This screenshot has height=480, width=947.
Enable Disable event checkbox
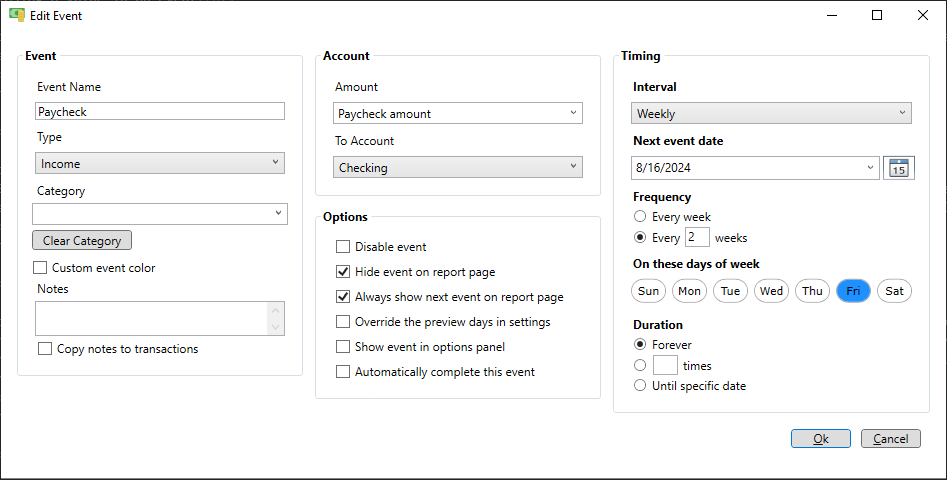pyautogui.click(x=342, y=246)
